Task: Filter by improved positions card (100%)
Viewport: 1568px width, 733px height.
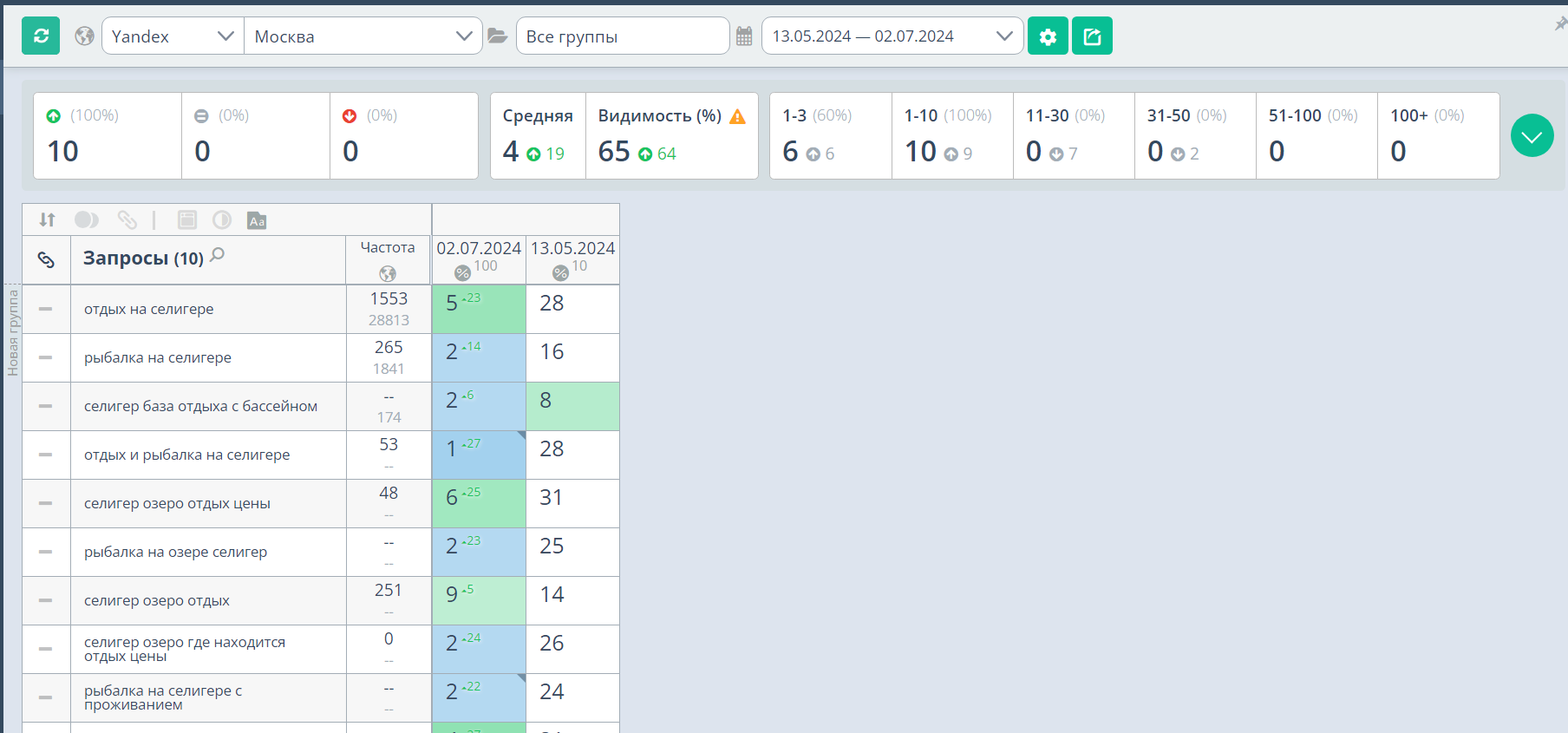Action: click(x=108, y=136)
